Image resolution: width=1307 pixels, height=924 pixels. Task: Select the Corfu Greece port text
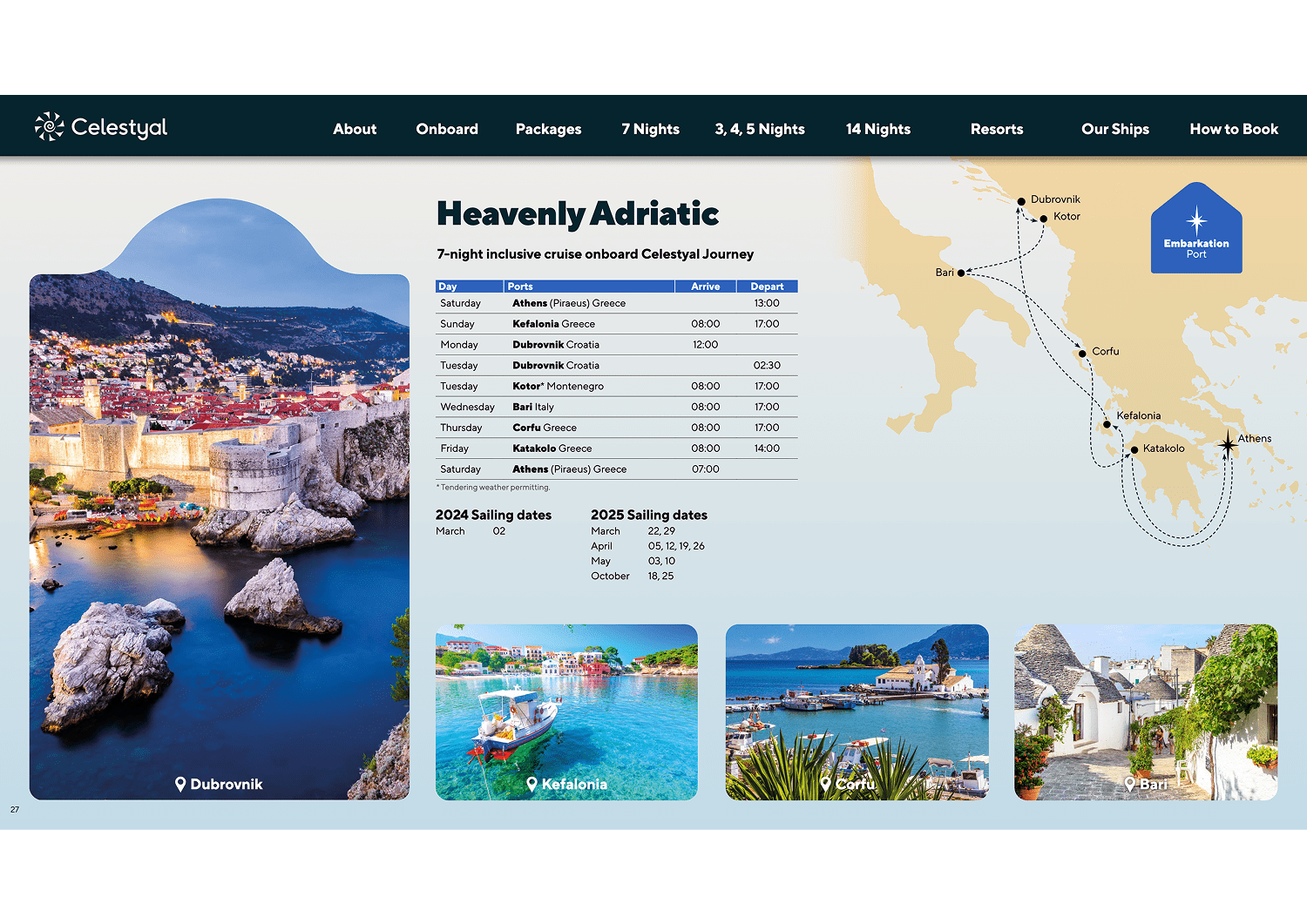tap(545, 428)
